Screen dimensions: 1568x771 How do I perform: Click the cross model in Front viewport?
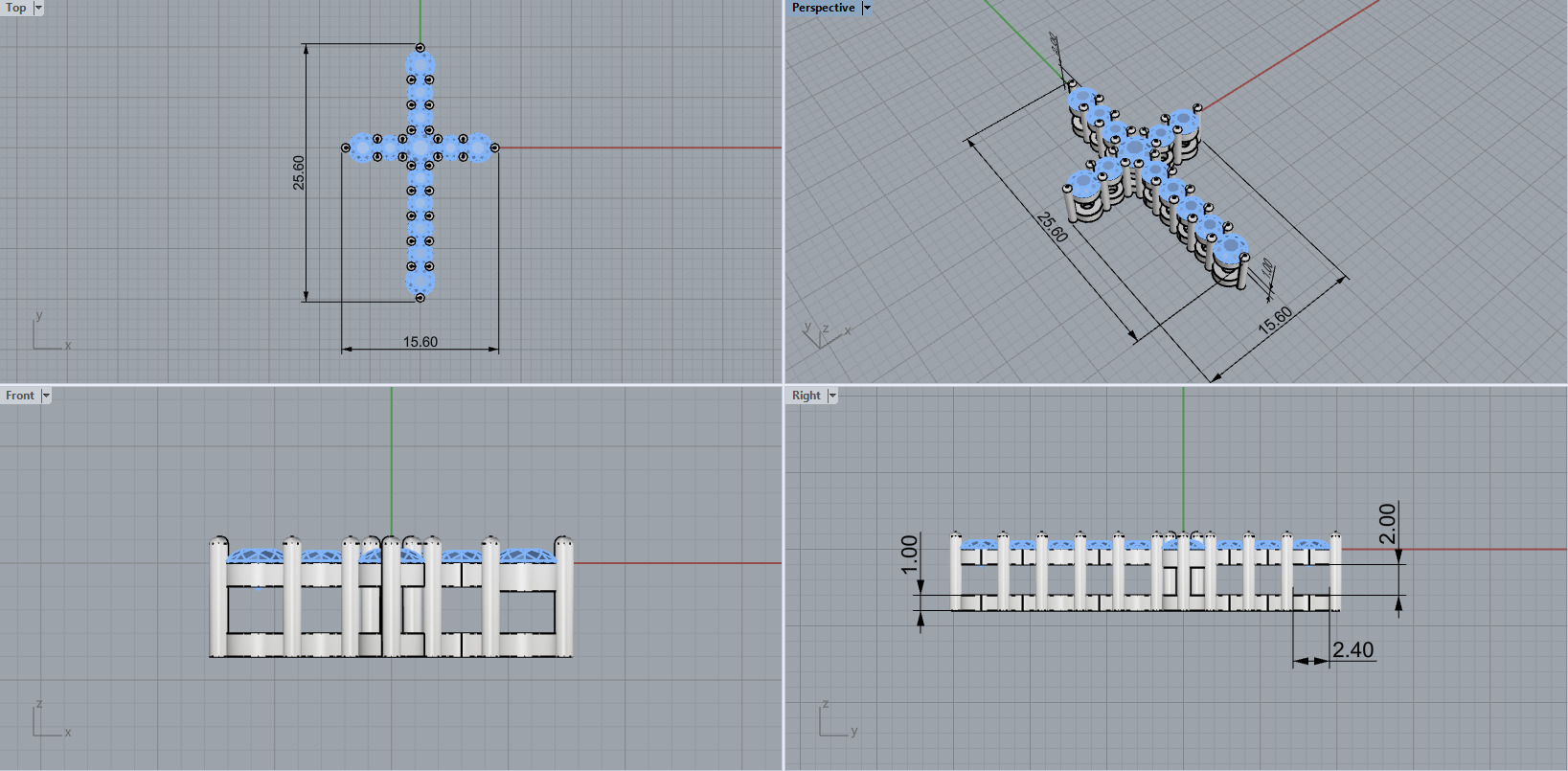(x=391, y=597)
